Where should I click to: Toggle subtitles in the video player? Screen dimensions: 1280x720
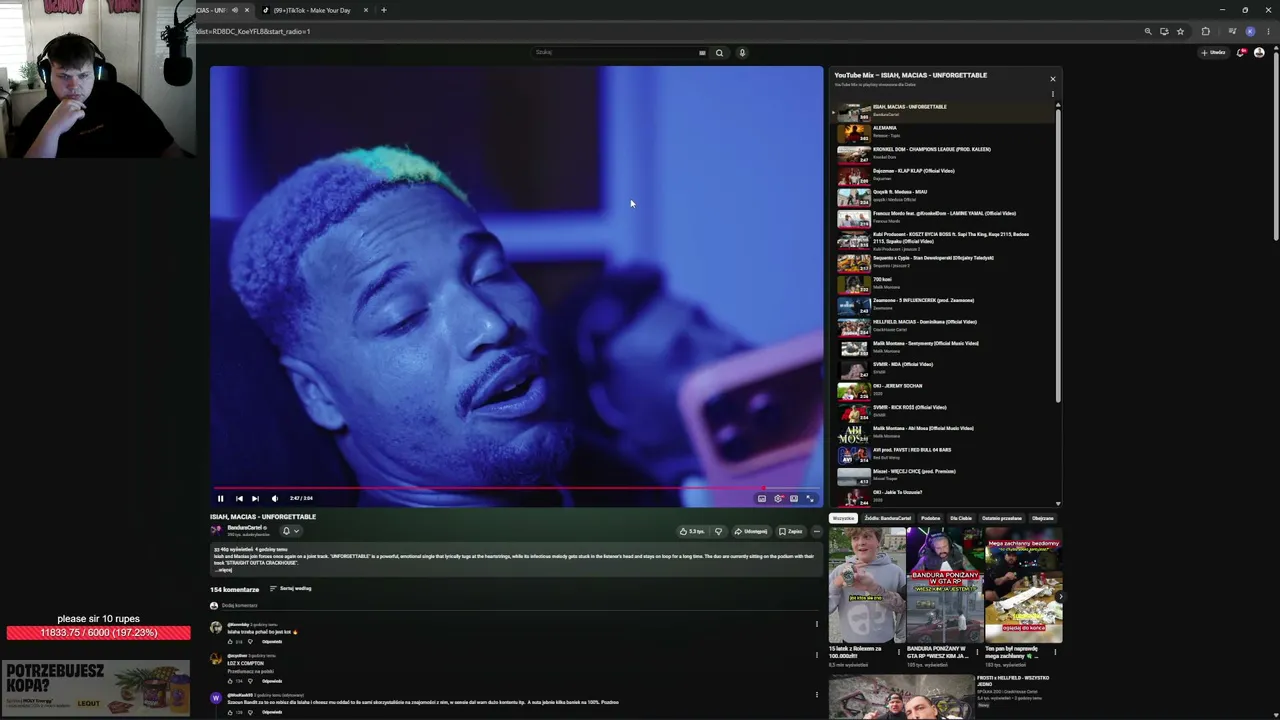point(762,498)
